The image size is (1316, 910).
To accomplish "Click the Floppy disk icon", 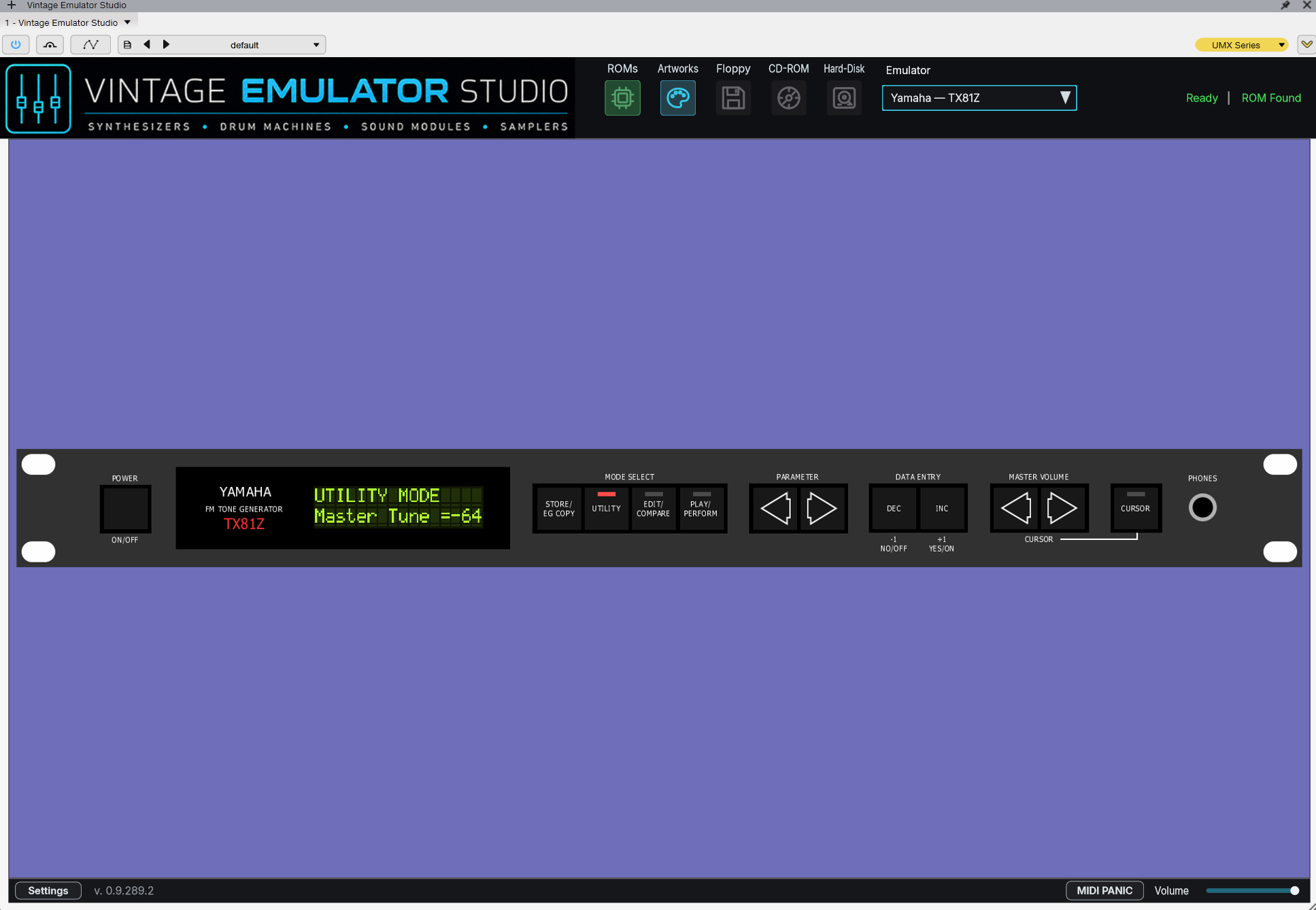I will point(733,98).
